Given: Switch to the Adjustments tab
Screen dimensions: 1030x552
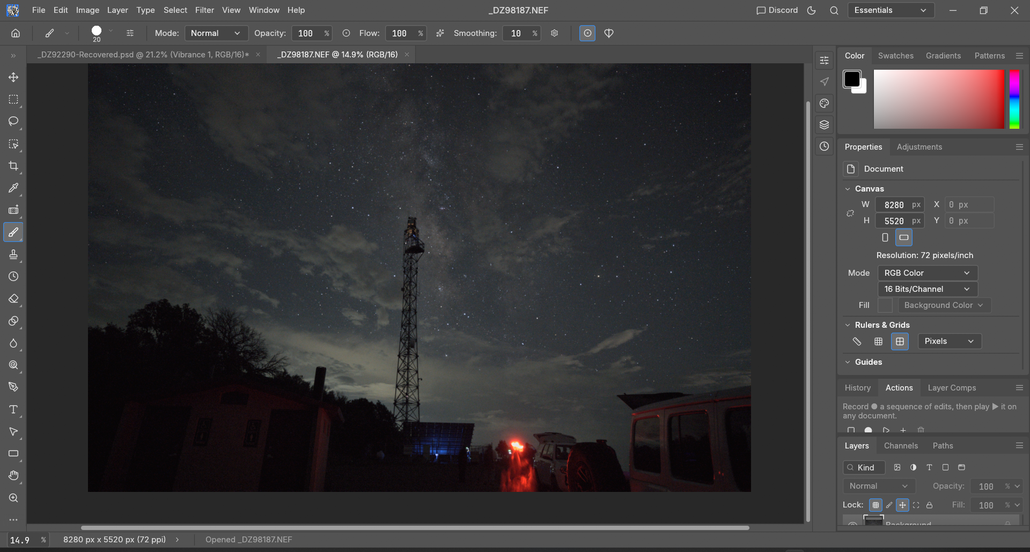Looking at the screenshot, I should coord(919,147).
